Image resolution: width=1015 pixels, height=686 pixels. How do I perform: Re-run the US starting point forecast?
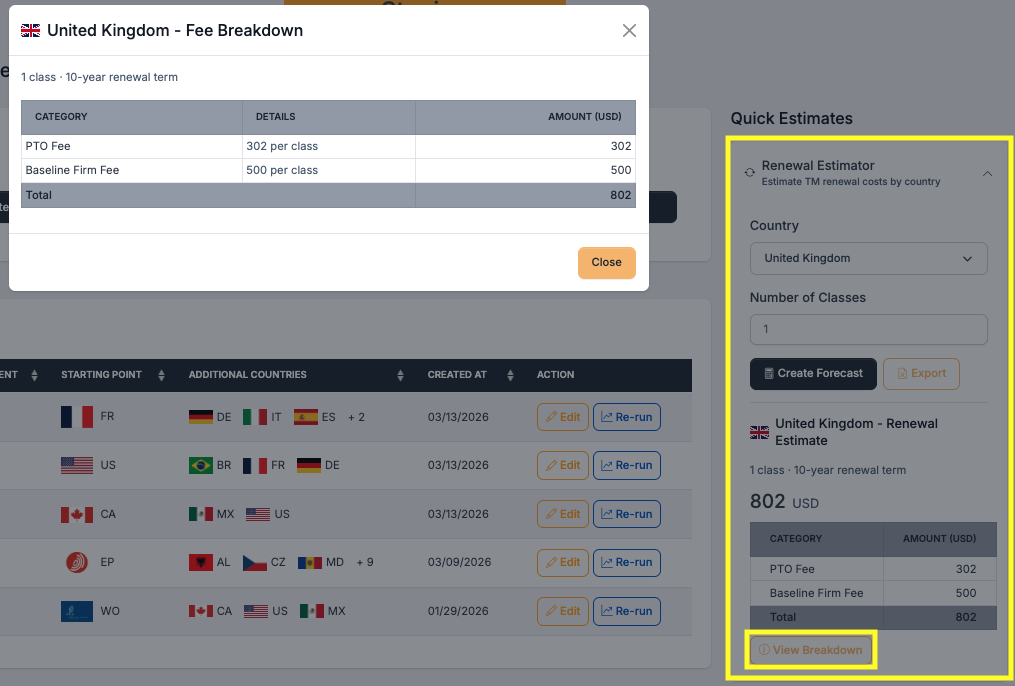[626, 465]
